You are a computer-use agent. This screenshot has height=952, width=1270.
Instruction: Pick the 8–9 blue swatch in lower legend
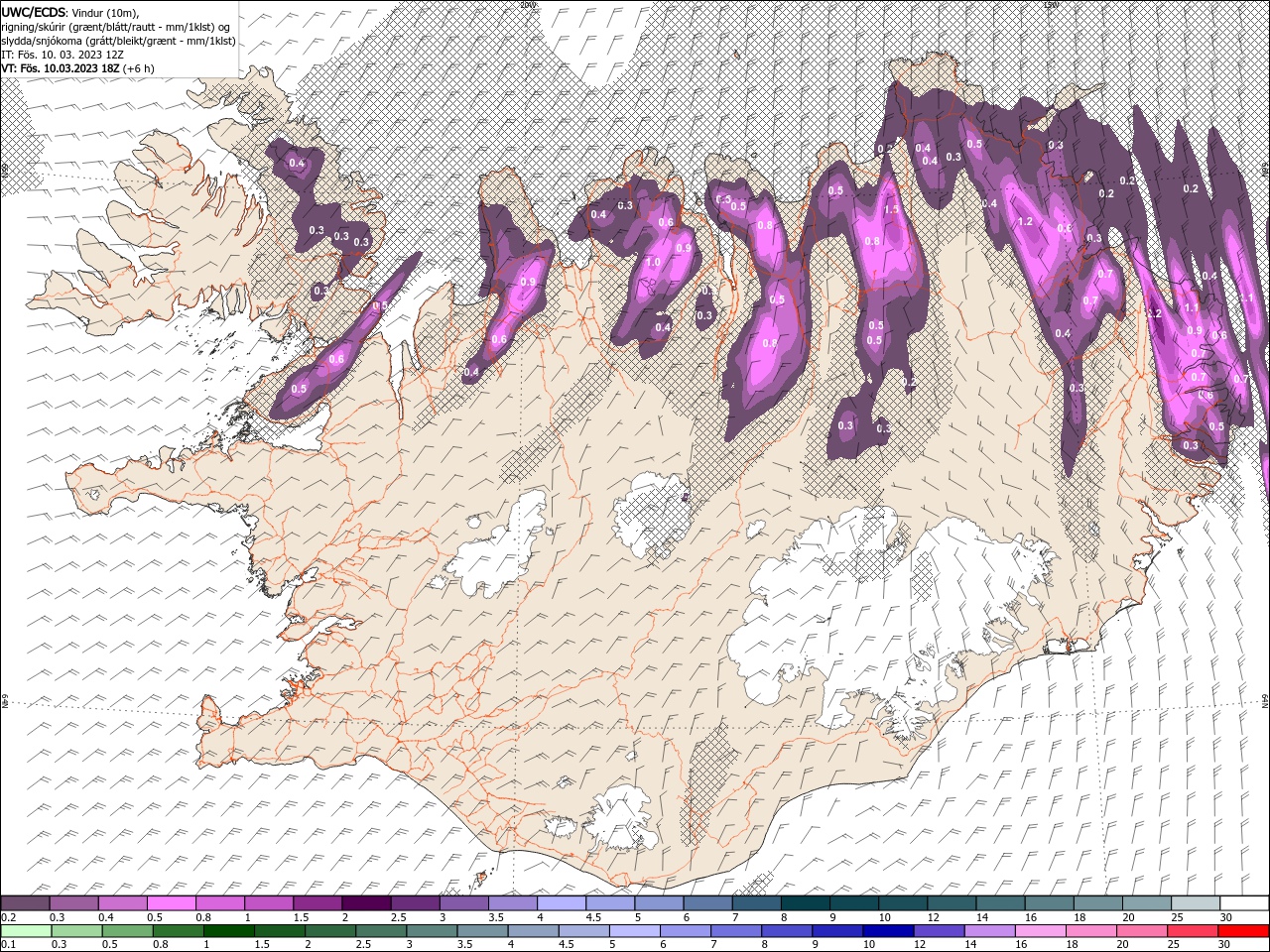click(x=786, y=931)
